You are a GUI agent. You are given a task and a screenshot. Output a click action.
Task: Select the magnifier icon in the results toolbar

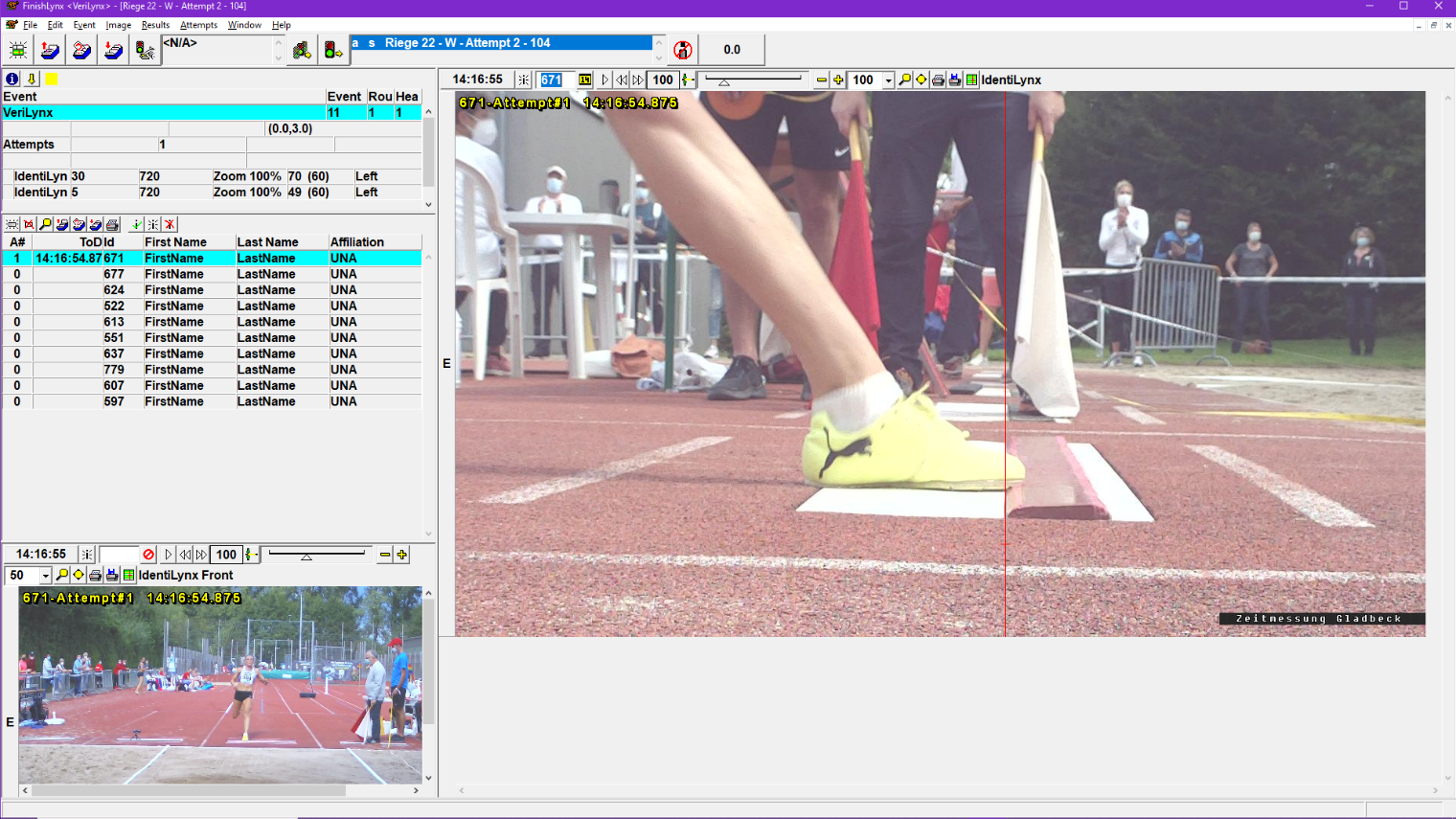pyautogui.click(x=46, y=224)
